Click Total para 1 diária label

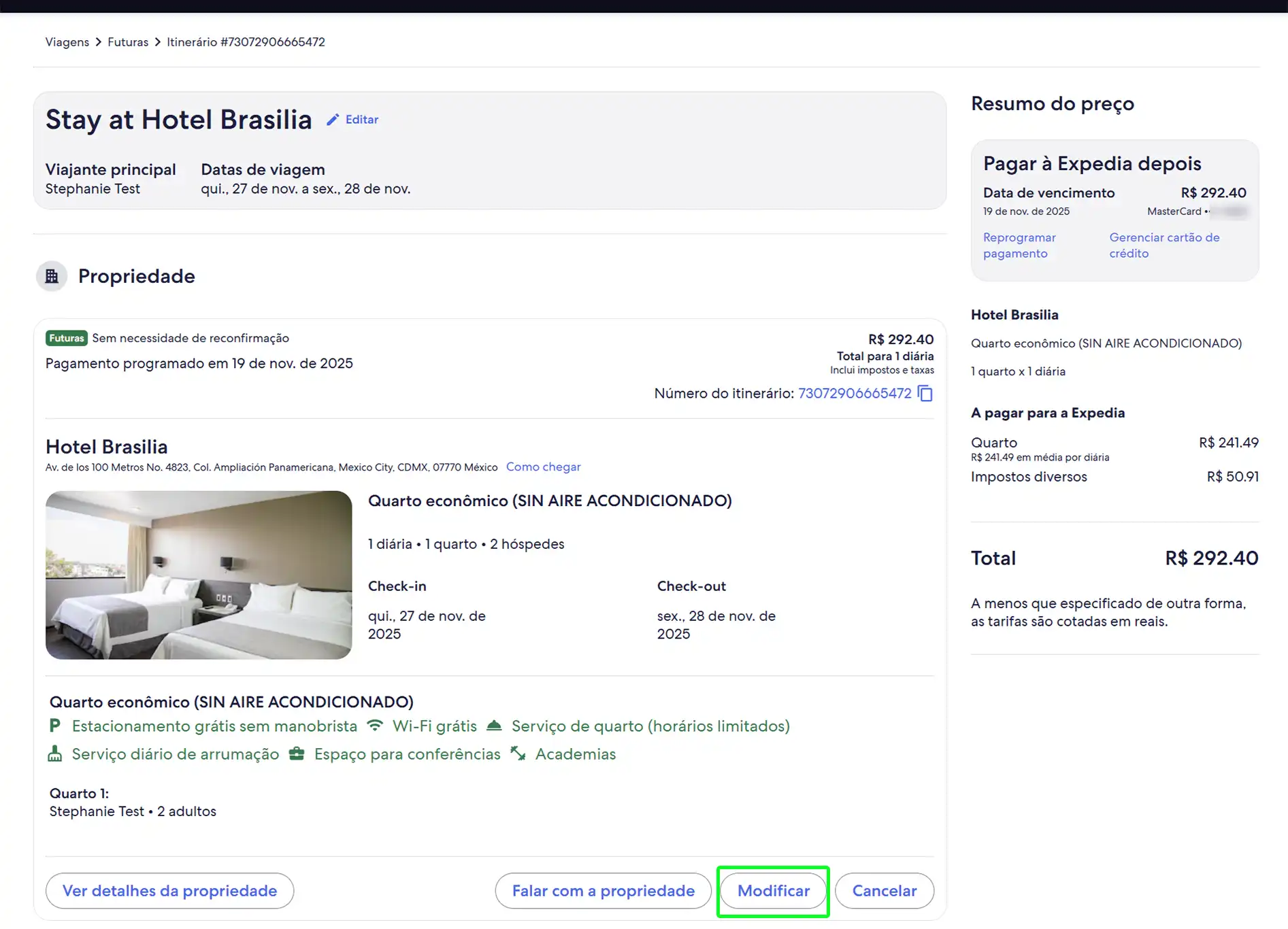pos(885,356)
